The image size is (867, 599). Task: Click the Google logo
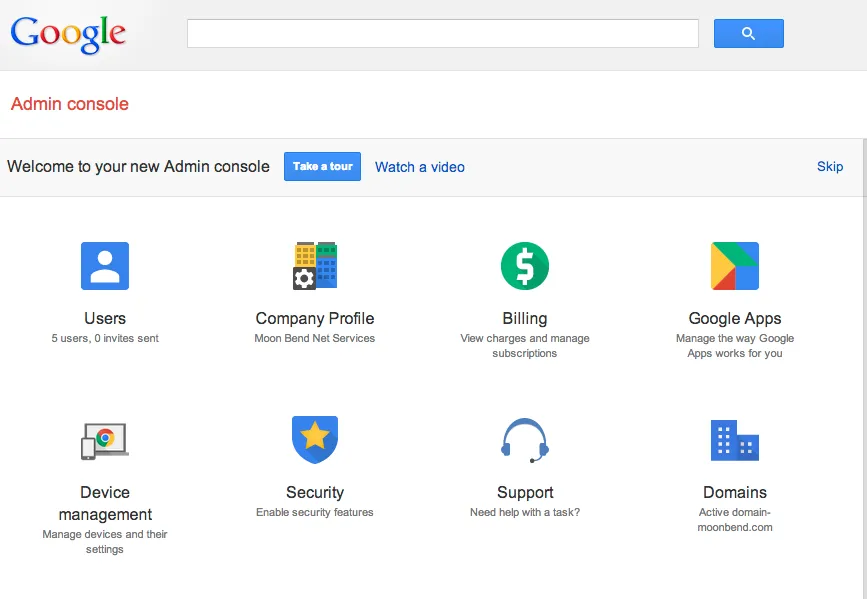(68, 35)
